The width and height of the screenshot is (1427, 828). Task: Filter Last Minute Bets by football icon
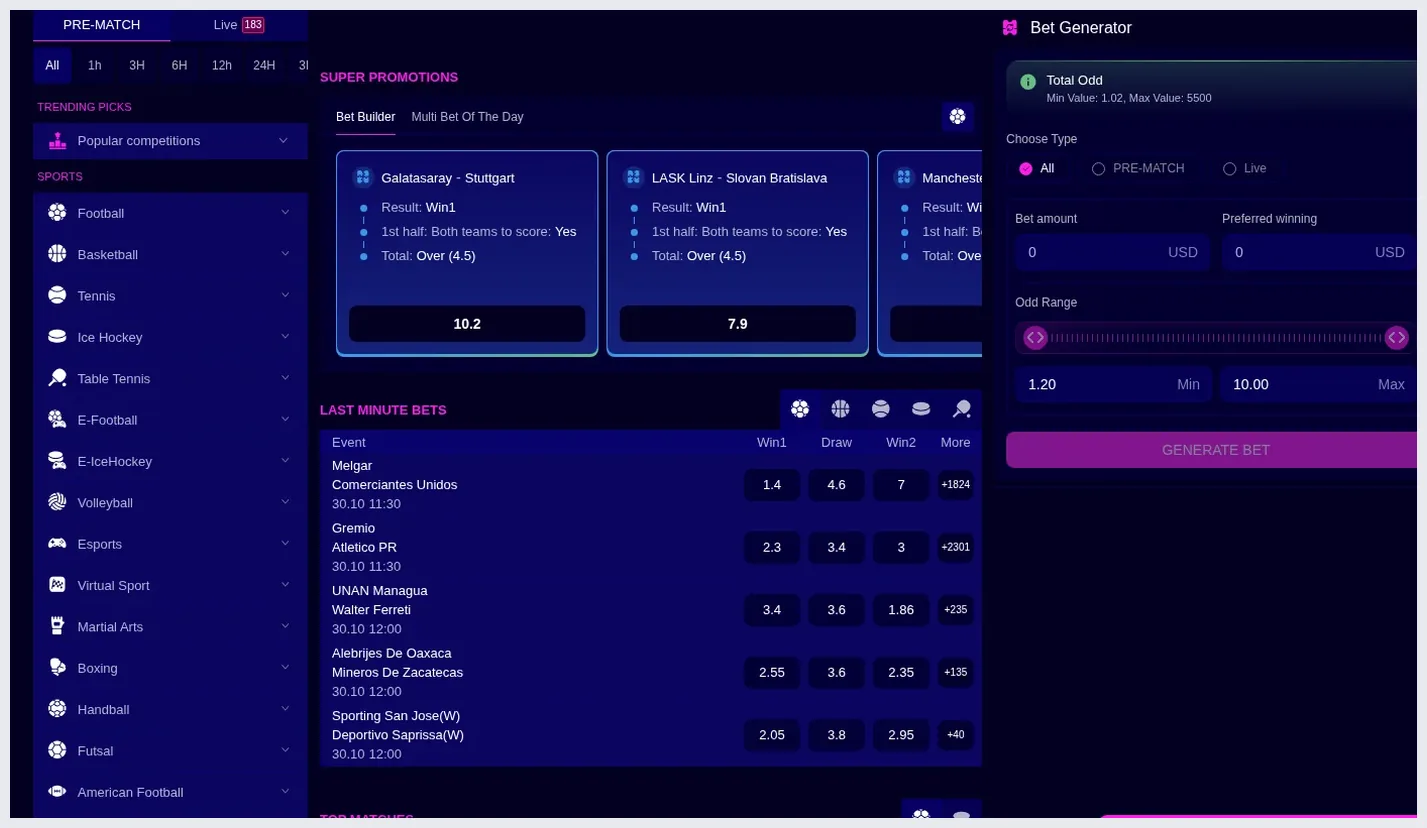coord(800,409)
